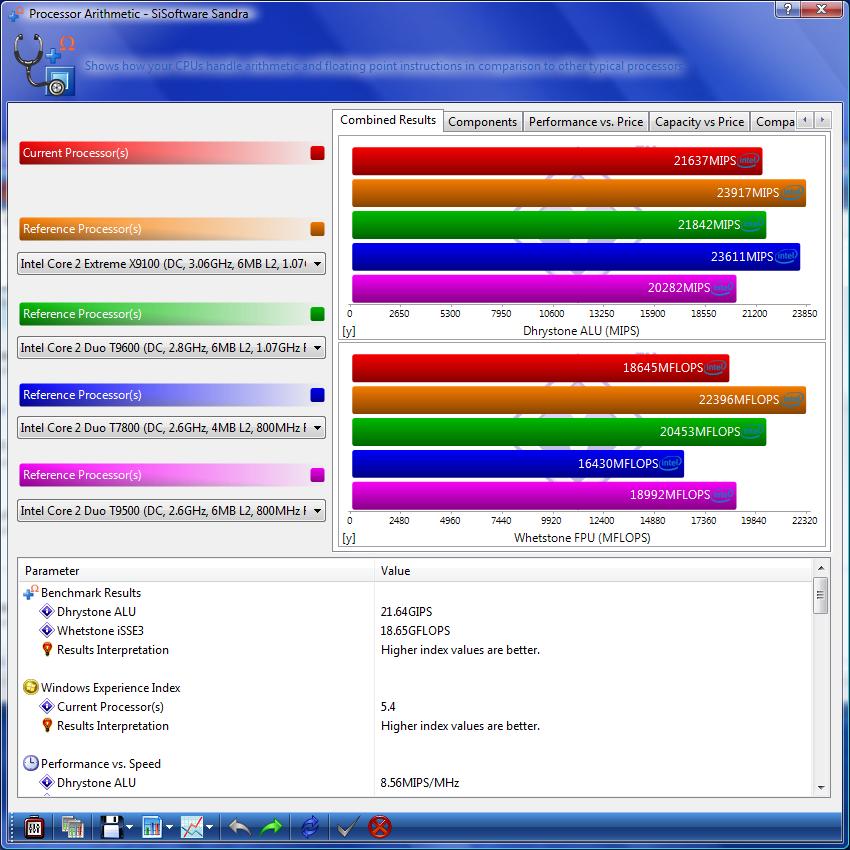Viewport: 850px width, 850px height.
Task: Click the copy results sheets icon
Action: [x=72, y=827]
